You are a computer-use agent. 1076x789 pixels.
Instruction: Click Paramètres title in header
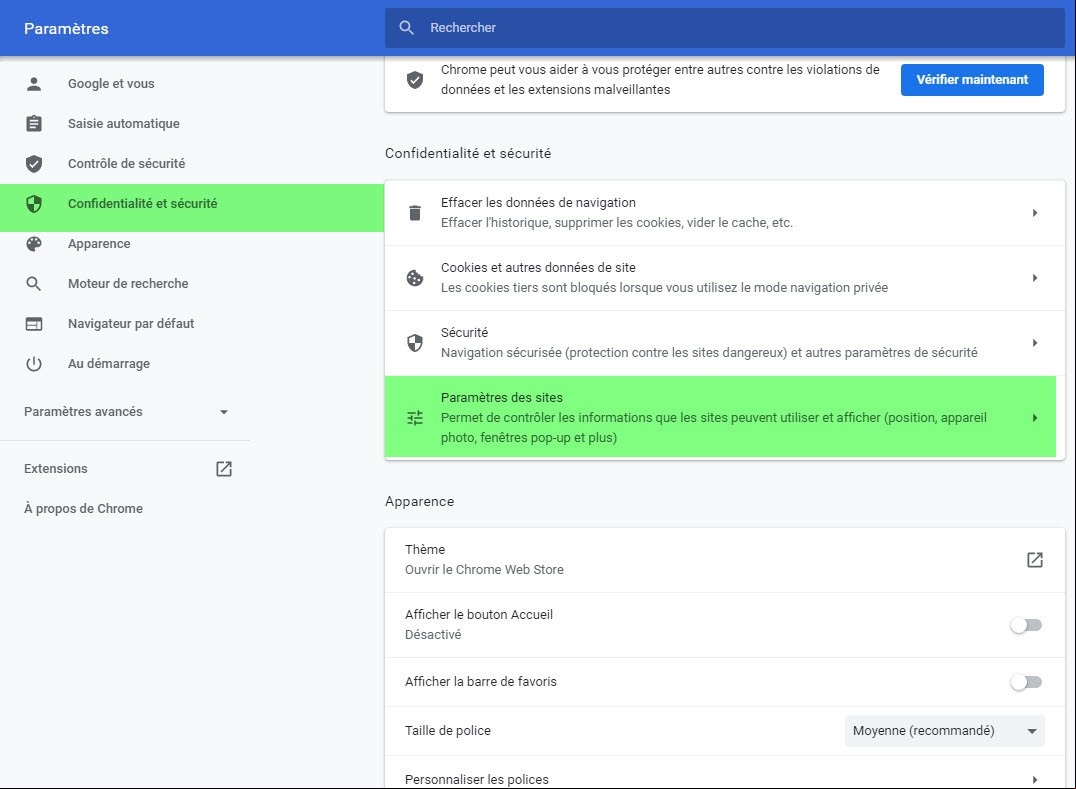(66, 29)
